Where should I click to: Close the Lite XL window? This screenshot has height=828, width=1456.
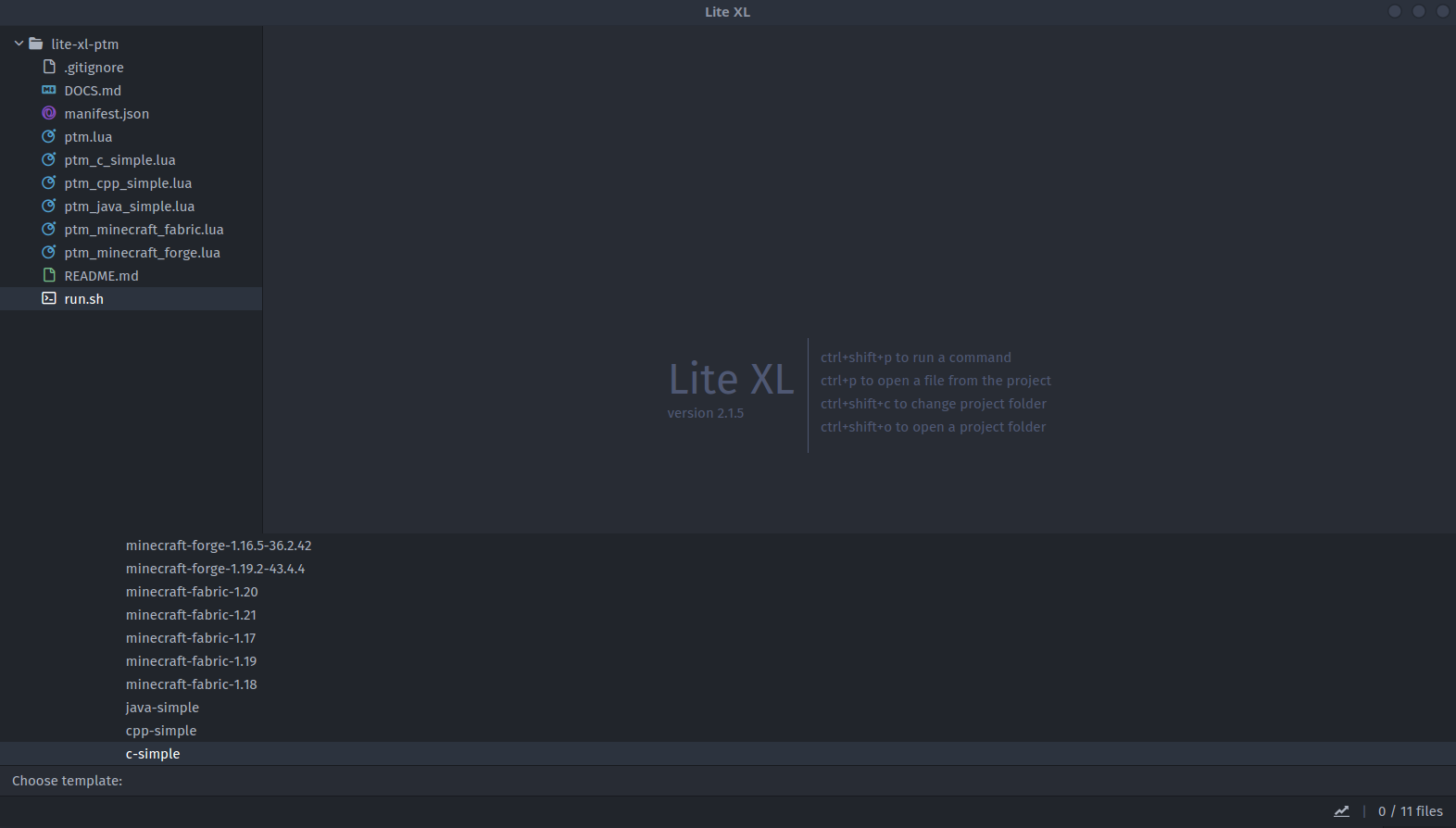tap(1442, 11)
